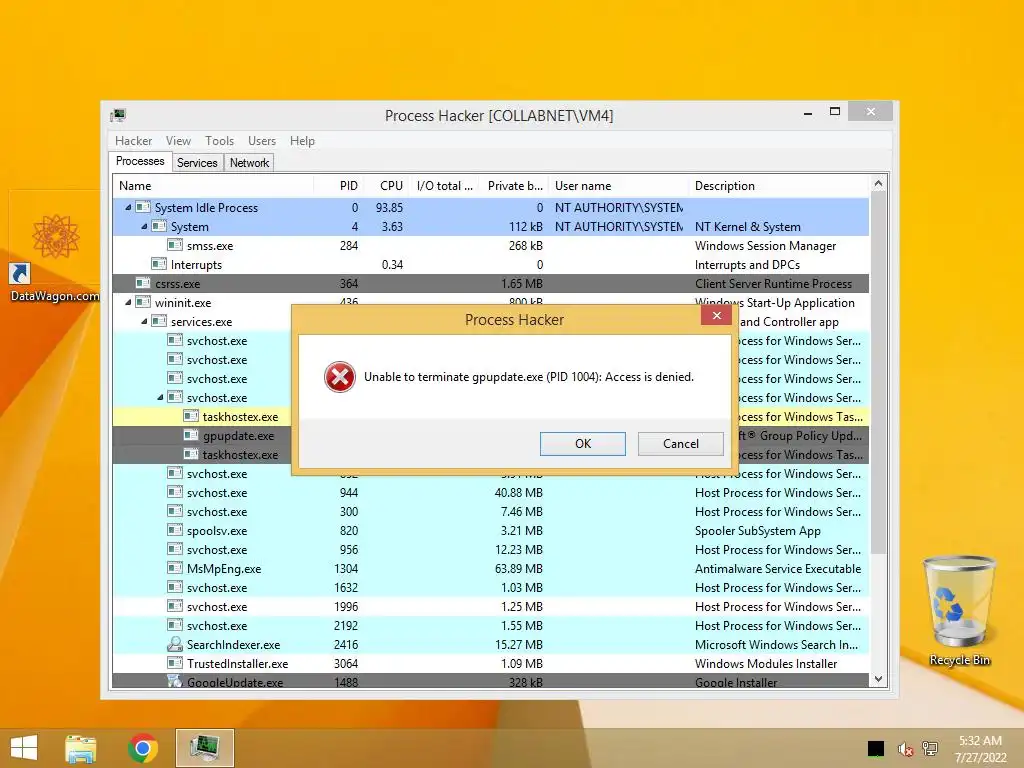1024x768 pixels.
Task: Click the smss.exe process icon
Action: 174,245
